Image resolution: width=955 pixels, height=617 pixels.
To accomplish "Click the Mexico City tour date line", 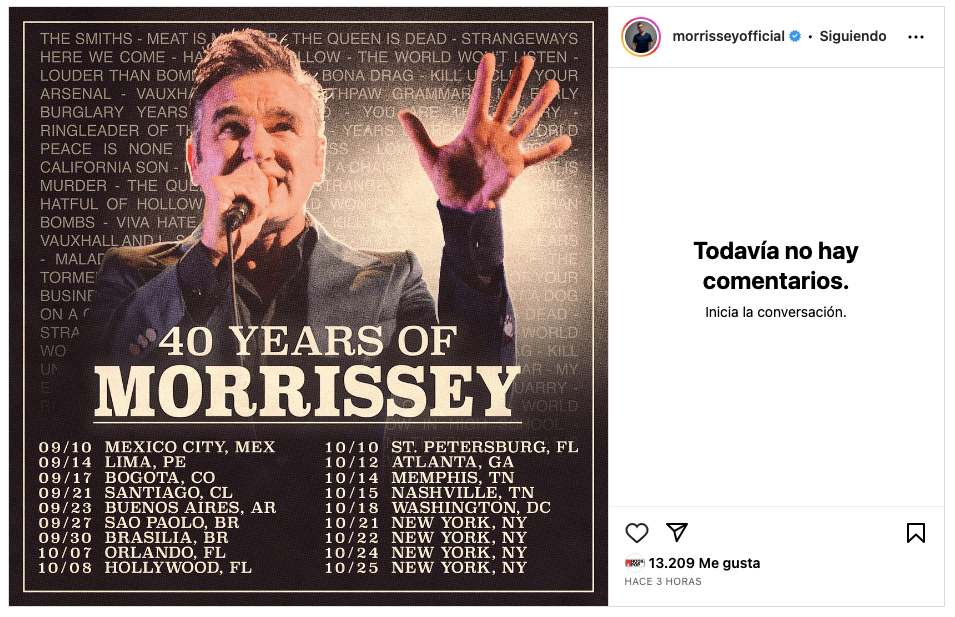I will click(x=158, y=447).
